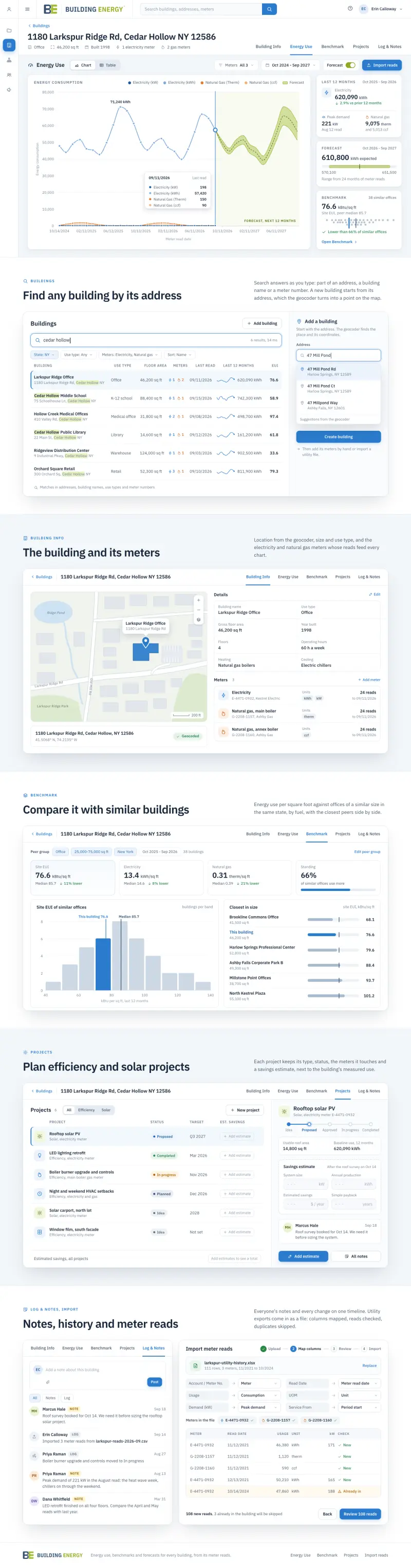Click the Import reads button
Screen dimensions: 411x1568
click(x=382, y=65)
